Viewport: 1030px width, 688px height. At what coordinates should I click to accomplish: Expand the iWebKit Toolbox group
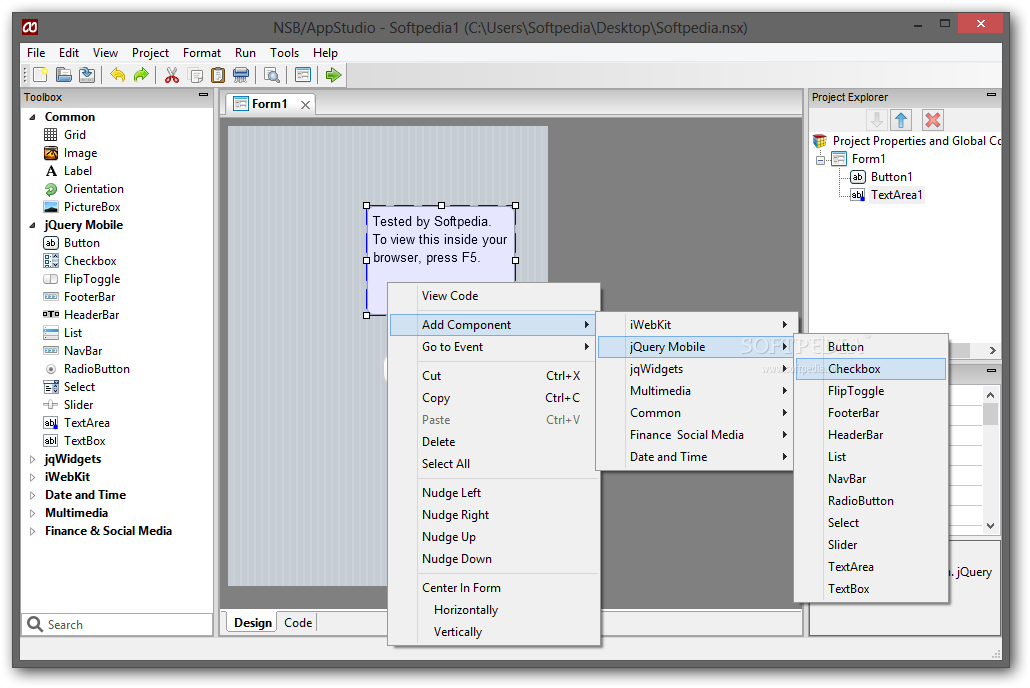(x=32, y=477)
